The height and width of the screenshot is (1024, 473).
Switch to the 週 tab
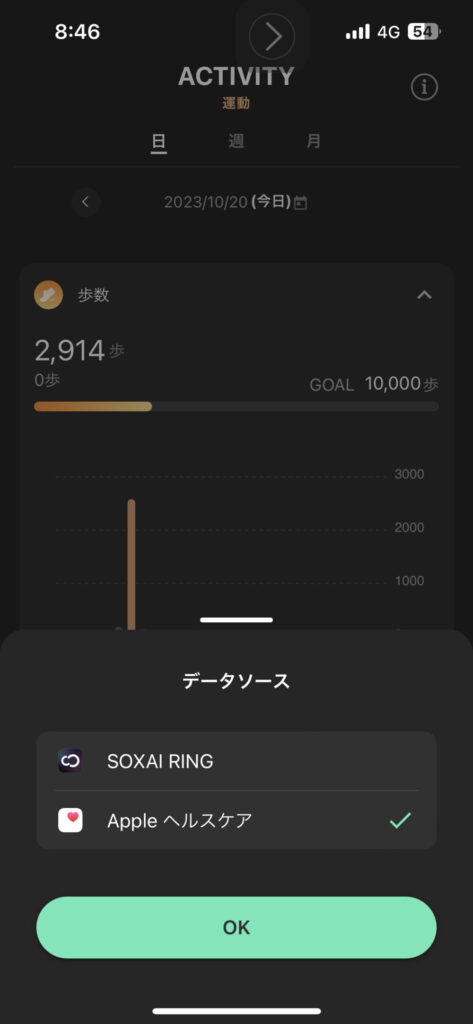[236, 140]
